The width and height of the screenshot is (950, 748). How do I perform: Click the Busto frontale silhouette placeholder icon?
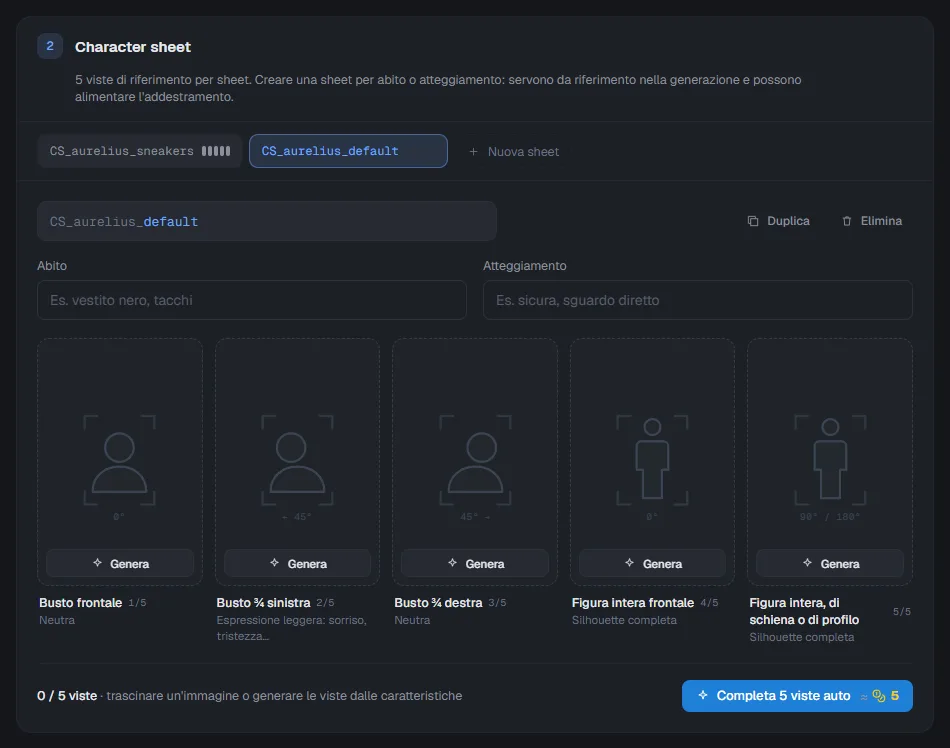pyautogui.click(x=119, y=460)
